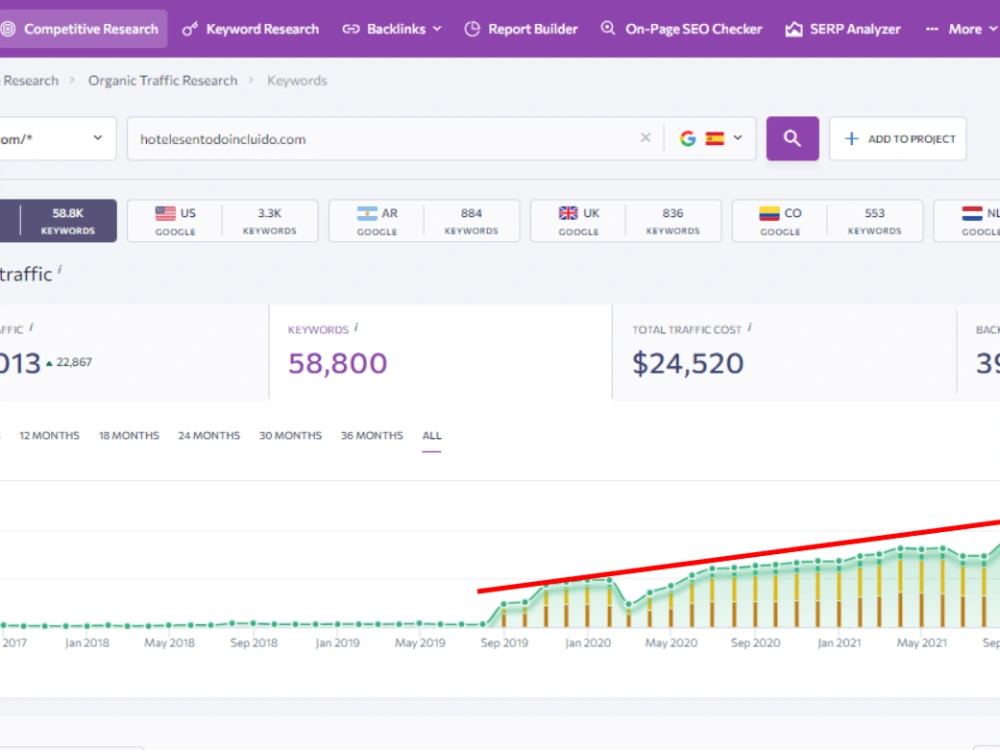Open the Report Builder

(x=521, y=29)
